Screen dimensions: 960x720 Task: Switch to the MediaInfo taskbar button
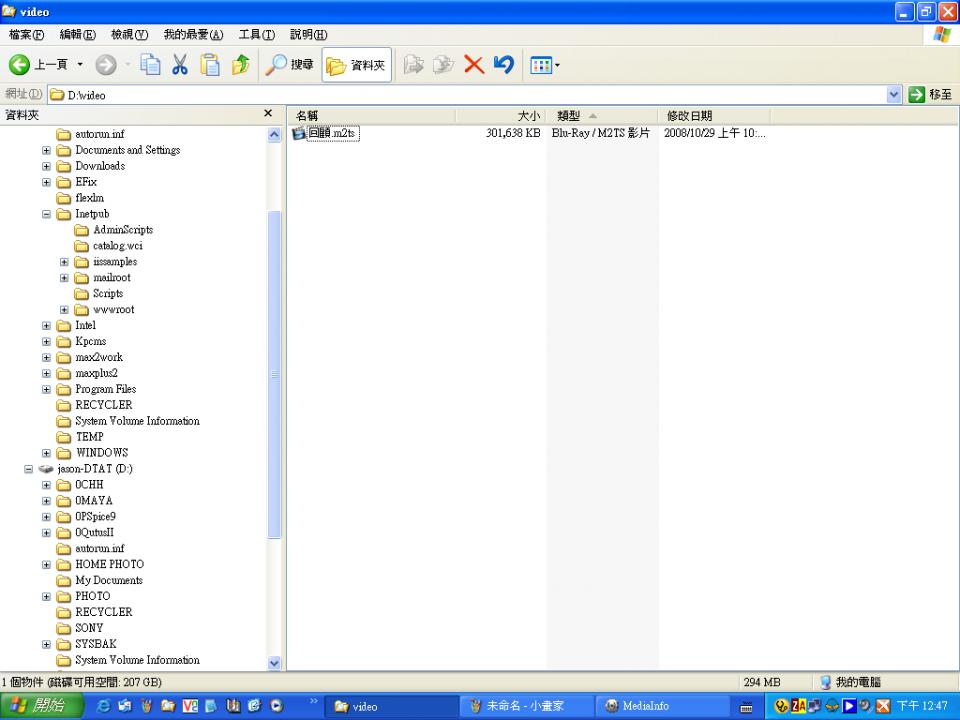point(661,706)
